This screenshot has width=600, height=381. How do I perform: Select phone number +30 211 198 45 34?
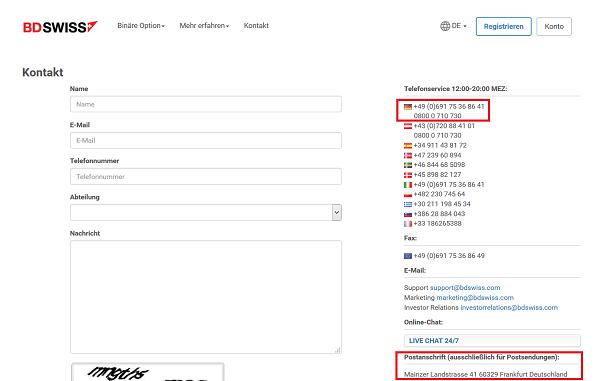(442, 204)
